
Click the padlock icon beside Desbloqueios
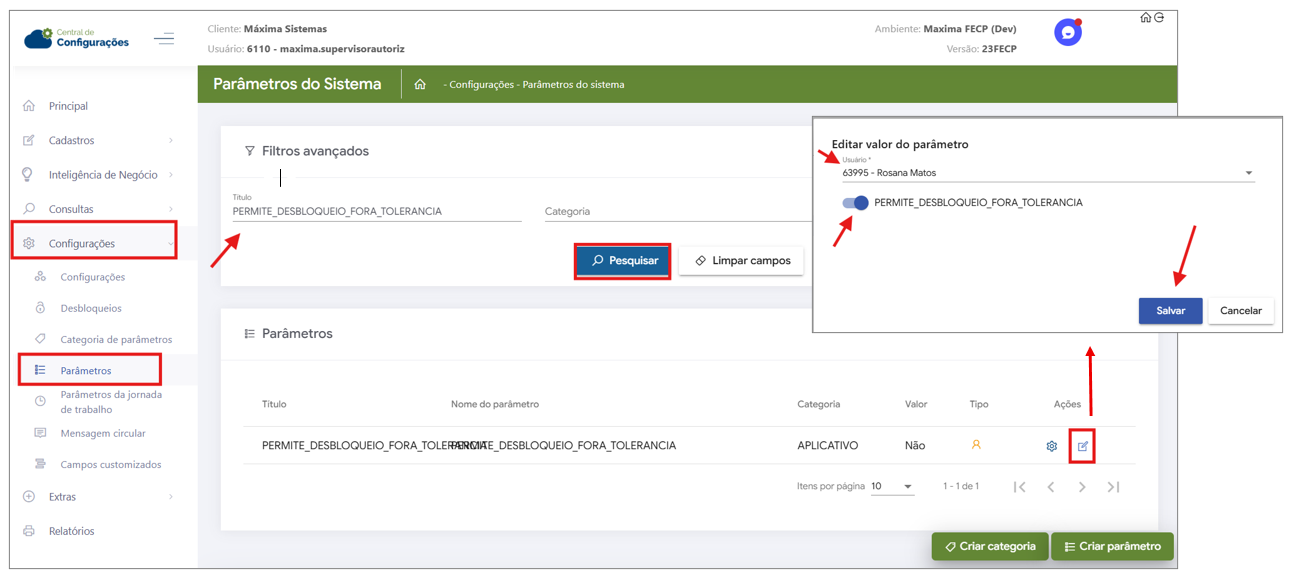(40, 308)
